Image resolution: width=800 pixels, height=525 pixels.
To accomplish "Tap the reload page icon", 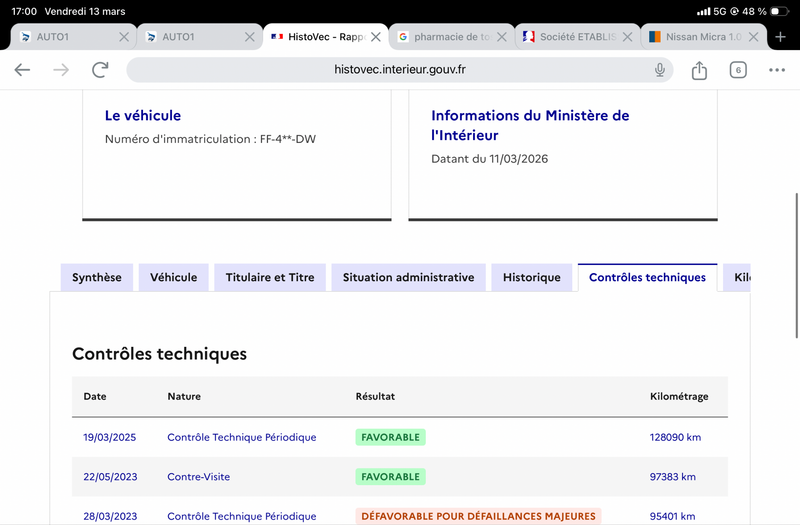I will (100, 70).
